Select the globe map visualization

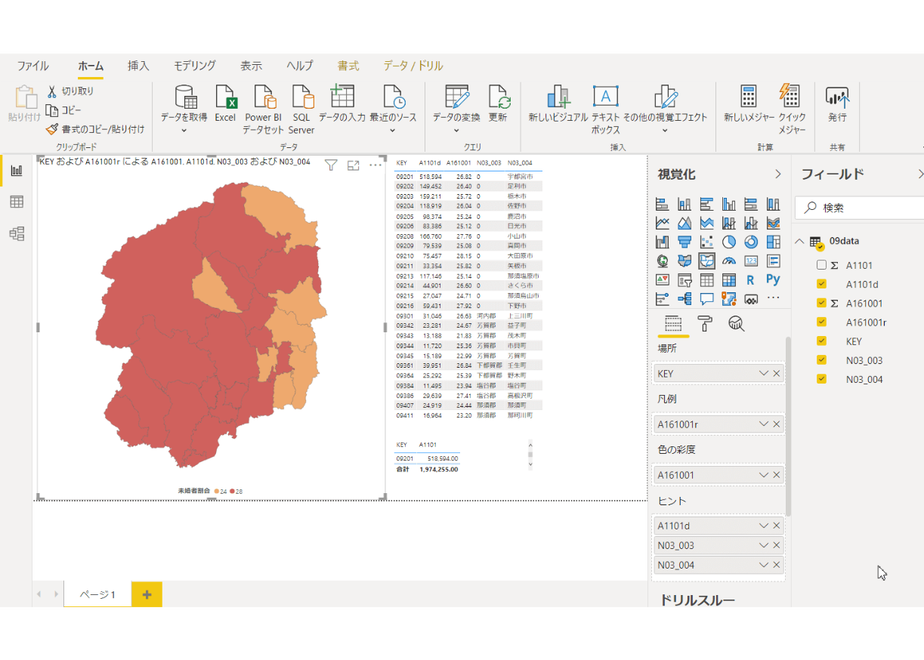point(662,261)
